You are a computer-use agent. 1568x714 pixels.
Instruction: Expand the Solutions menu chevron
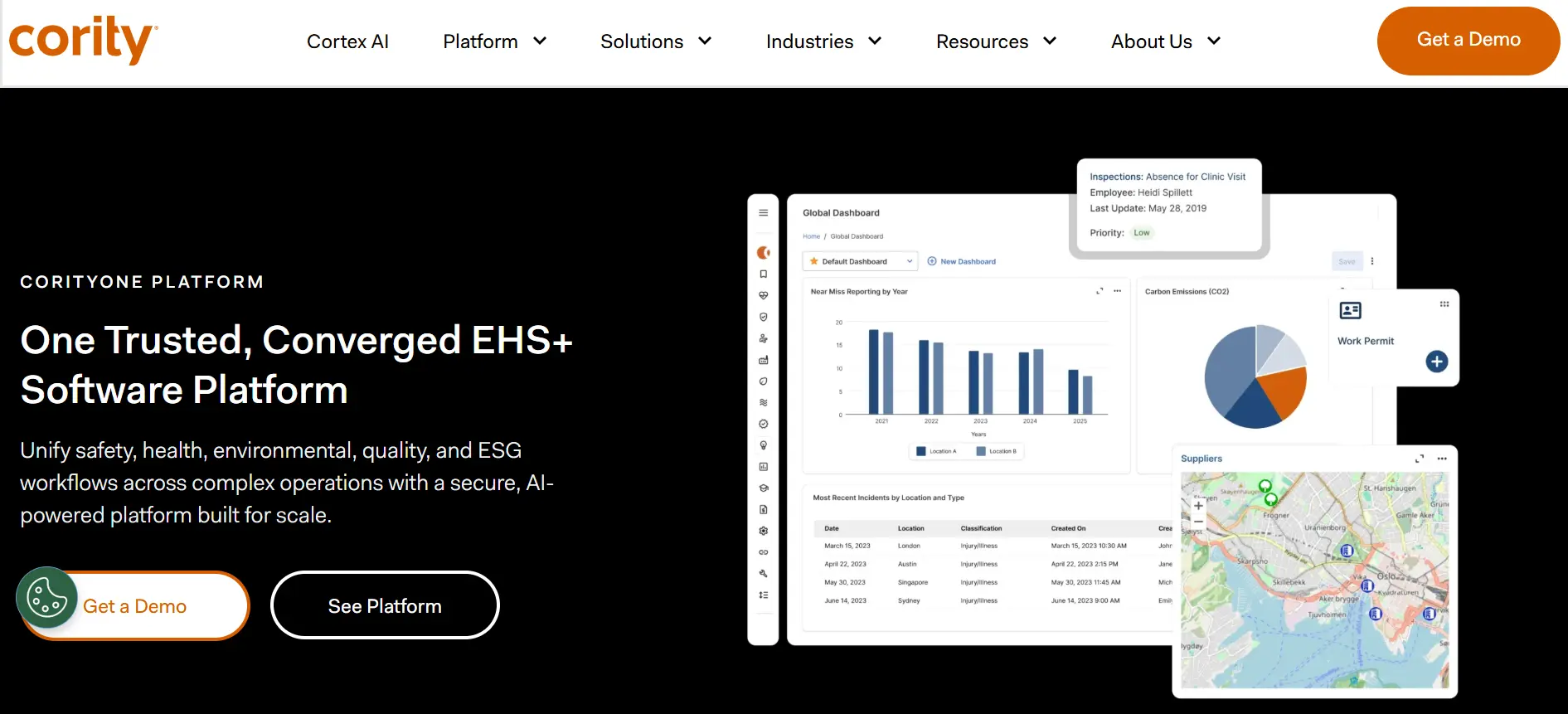(705, 41)
